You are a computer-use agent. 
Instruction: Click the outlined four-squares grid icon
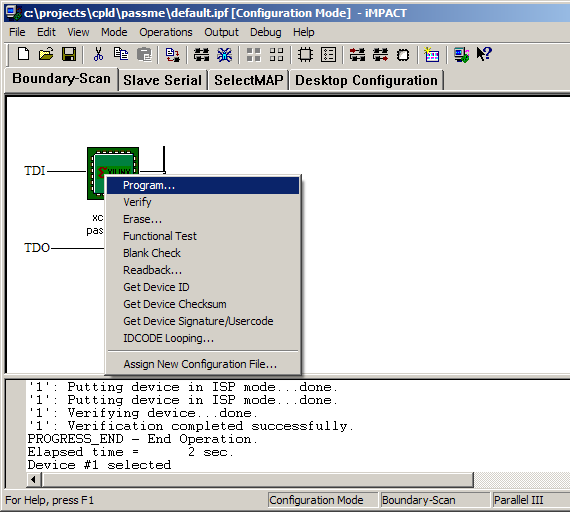click(276, 55)
